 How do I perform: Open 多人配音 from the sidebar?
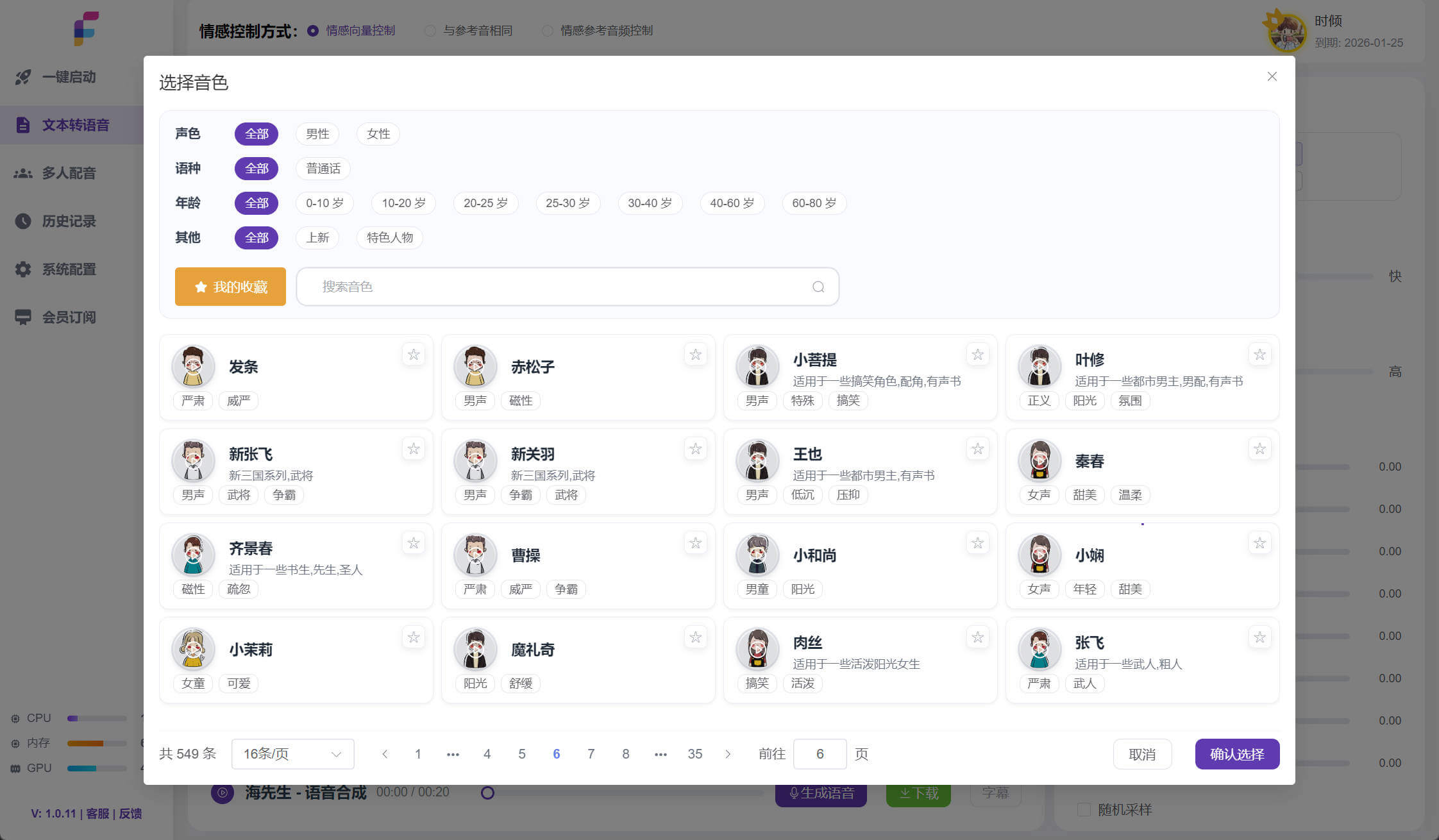coord(69,172)
